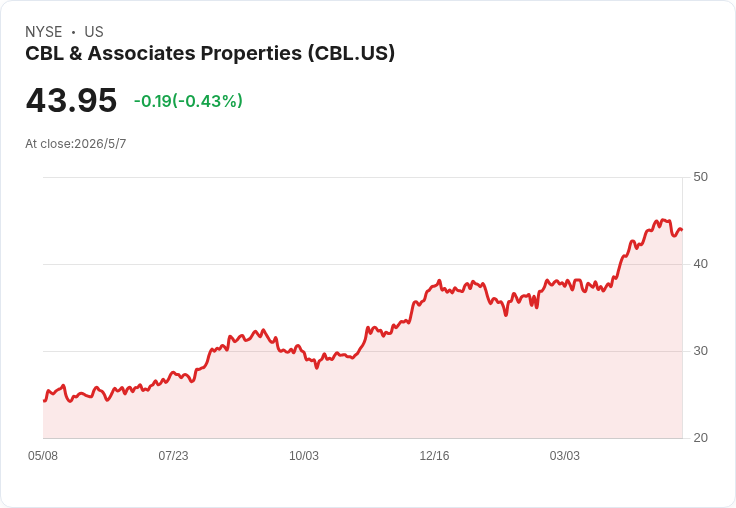Image resolution: width=736 pixels, height=508 pixels.
Task: Click the CBL & Associates Properties title
Action: tap(210, 53)
